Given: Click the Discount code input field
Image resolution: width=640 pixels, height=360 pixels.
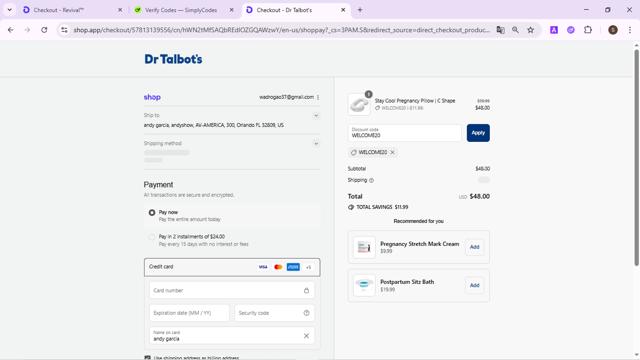Looking at the screenshot, I should [404, 133].
